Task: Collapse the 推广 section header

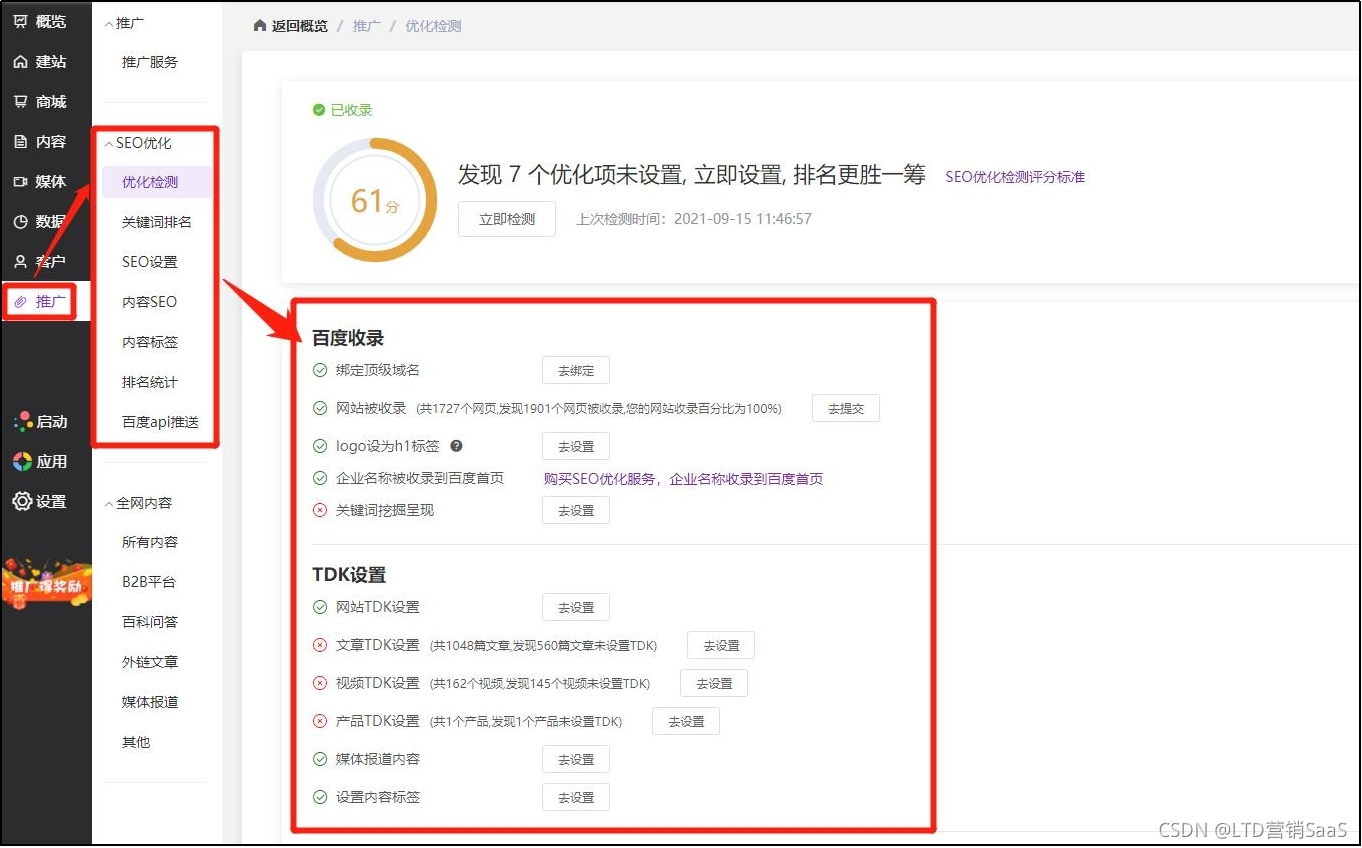Action: tap(123, 20)
